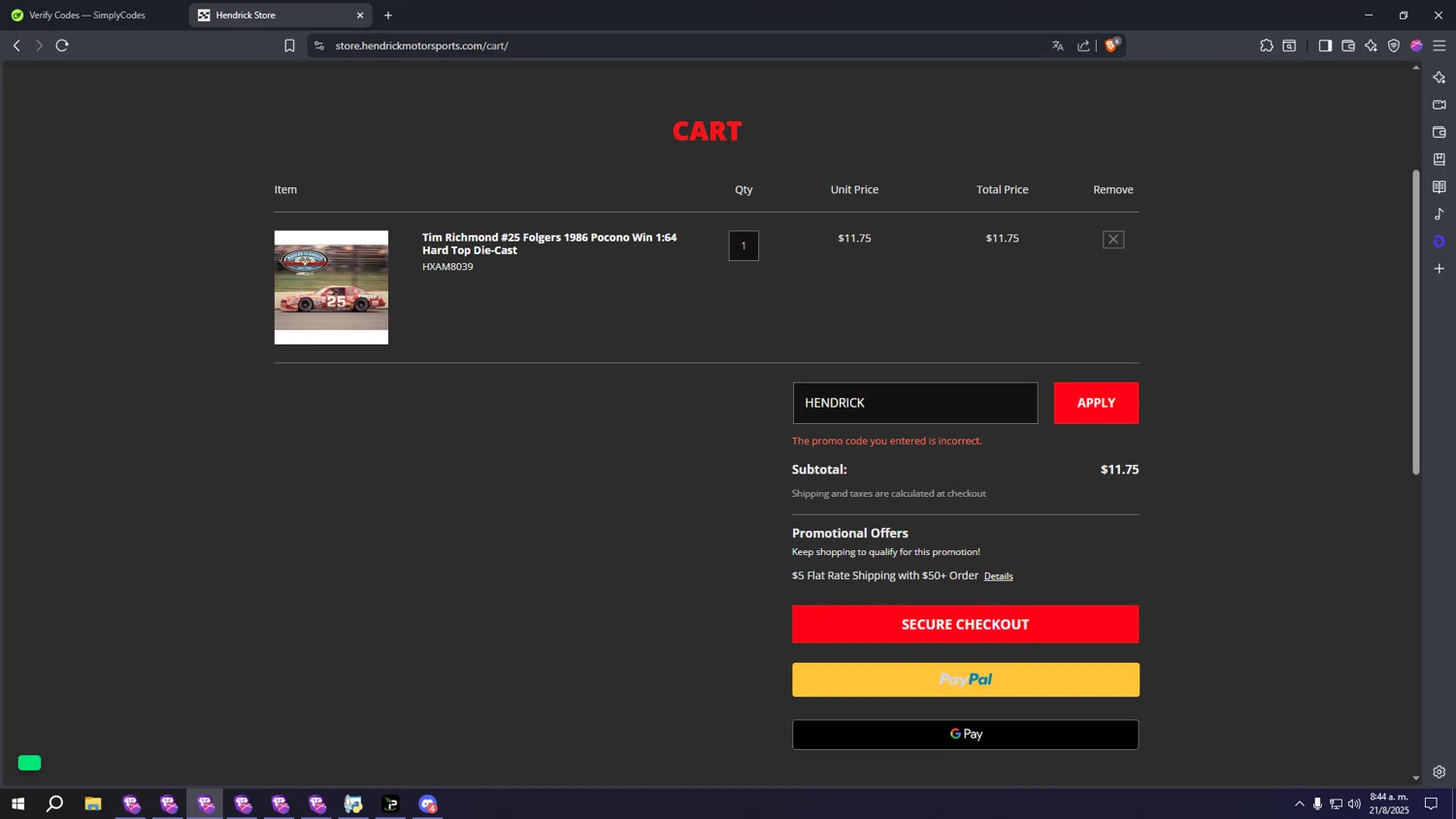Screen dimensions: 1456x819
Task: Click the address bar URL
Action: coord(422,46)
